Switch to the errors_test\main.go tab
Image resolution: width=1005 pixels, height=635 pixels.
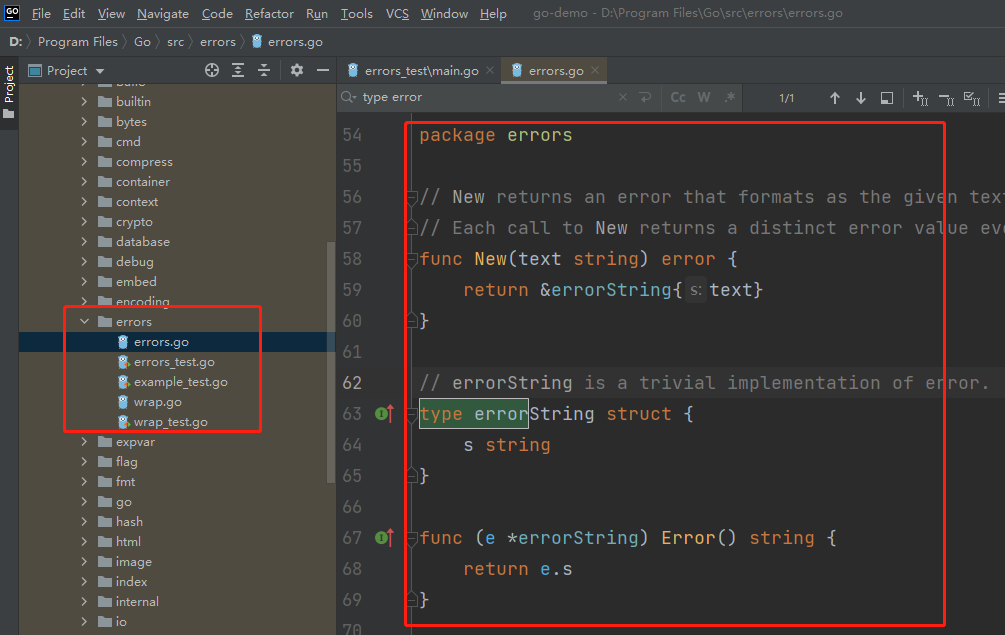[420, 70]
